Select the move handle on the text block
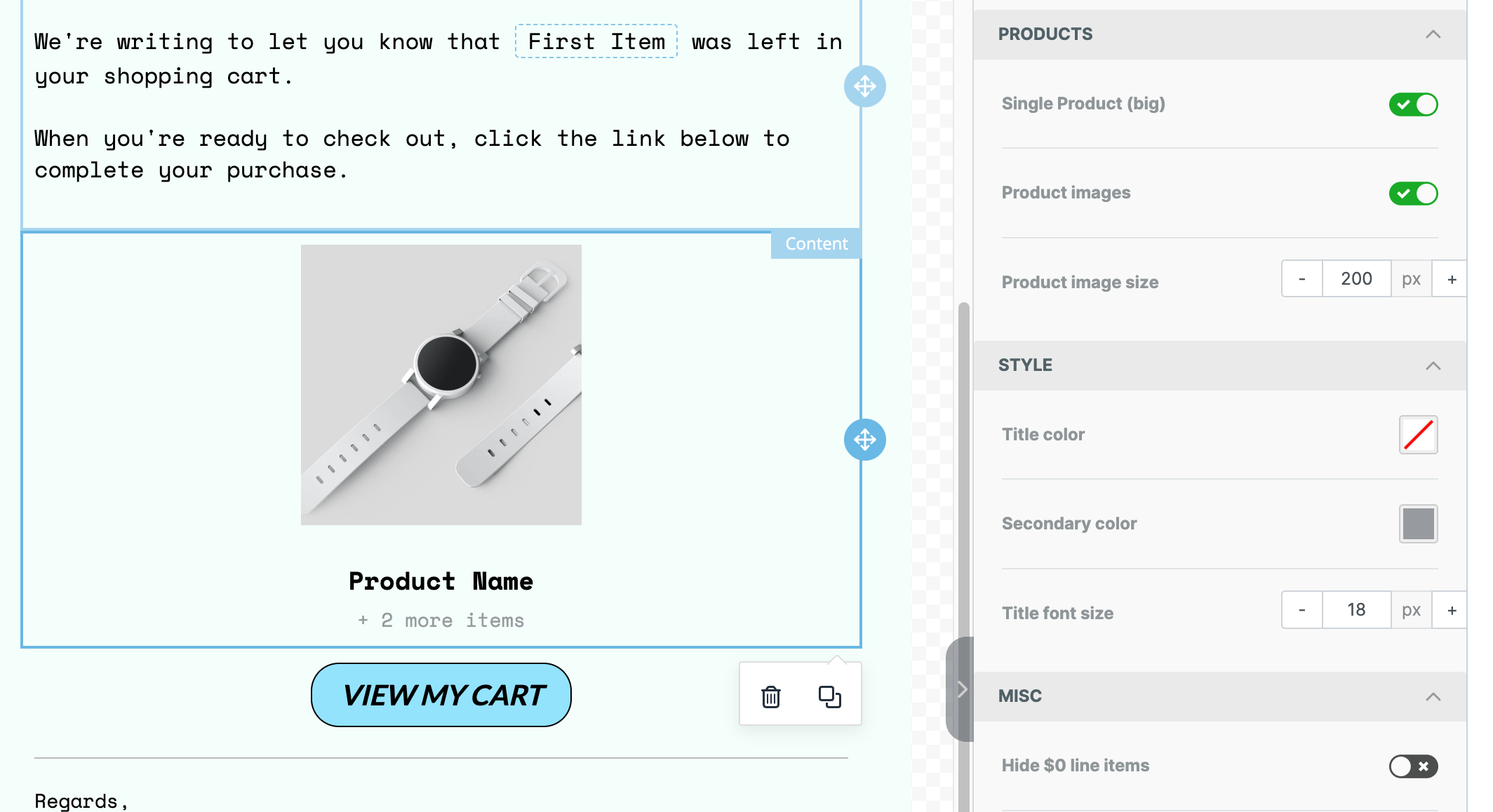1493x812 pixels. [x=865, y=86]
